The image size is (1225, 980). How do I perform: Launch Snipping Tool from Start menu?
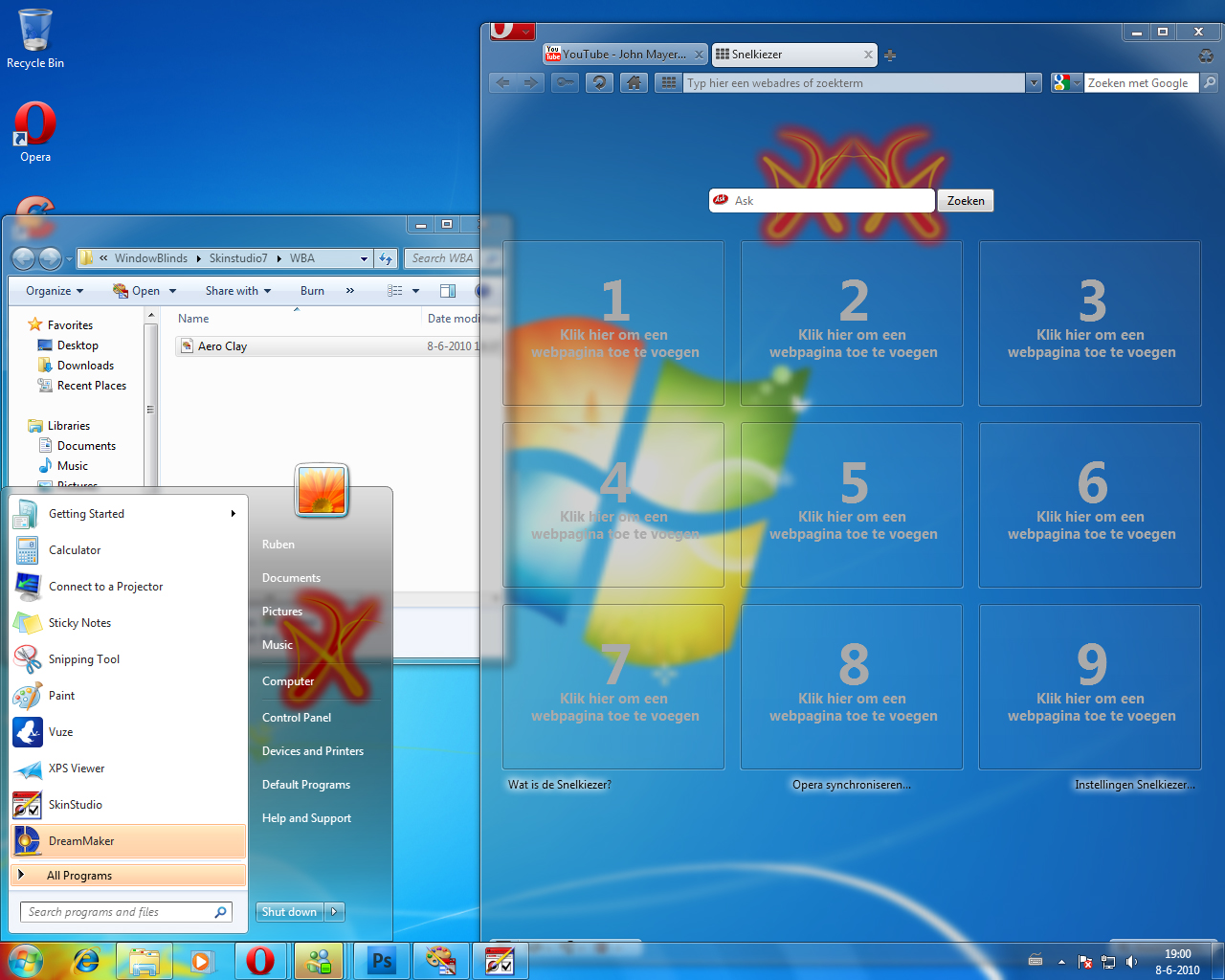coord(128,659)
